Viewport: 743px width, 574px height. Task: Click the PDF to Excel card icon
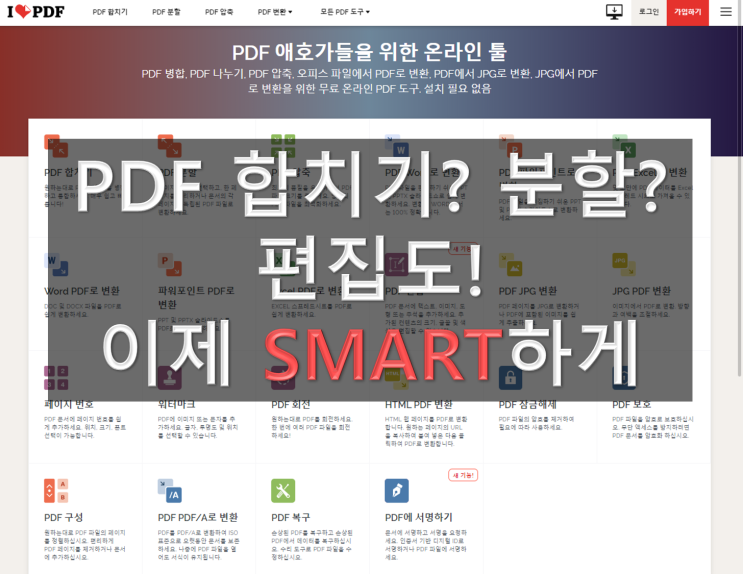click(624, 146)
